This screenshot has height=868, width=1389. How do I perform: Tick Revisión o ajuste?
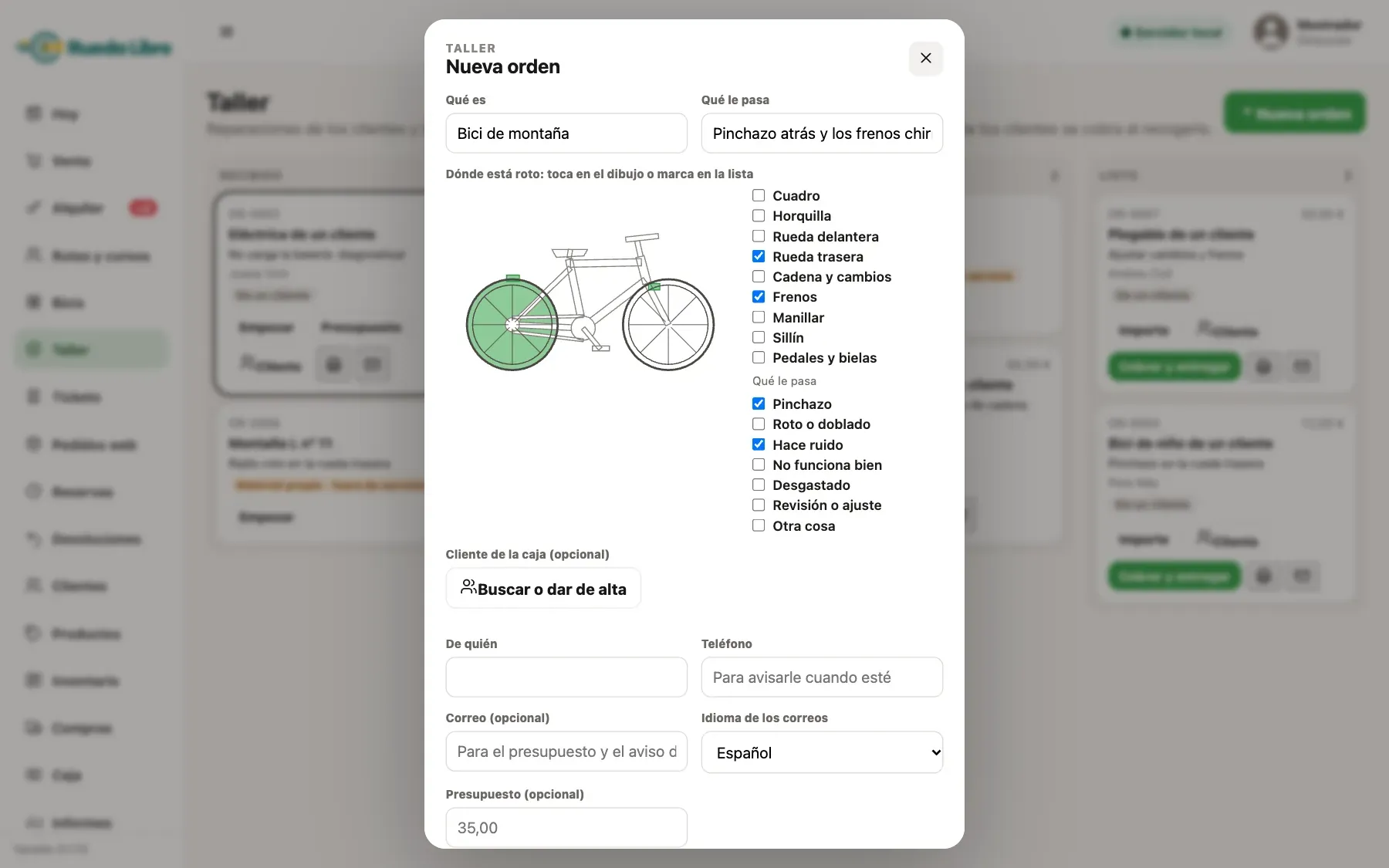pyautogui.click(x=759, y=505)
